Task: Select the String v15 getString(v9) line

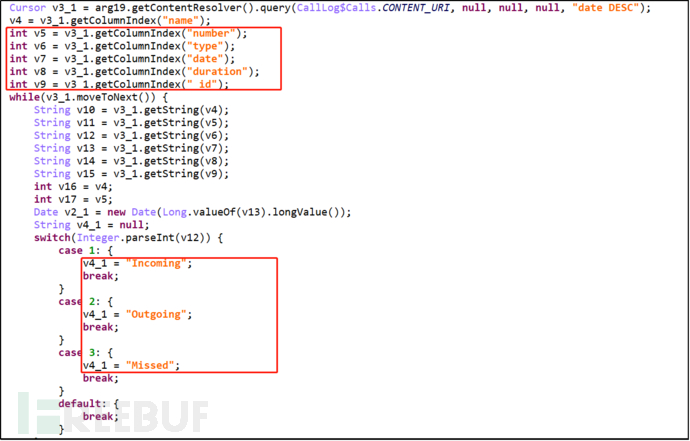Action: pyautogui.click(x=132, y=173)
